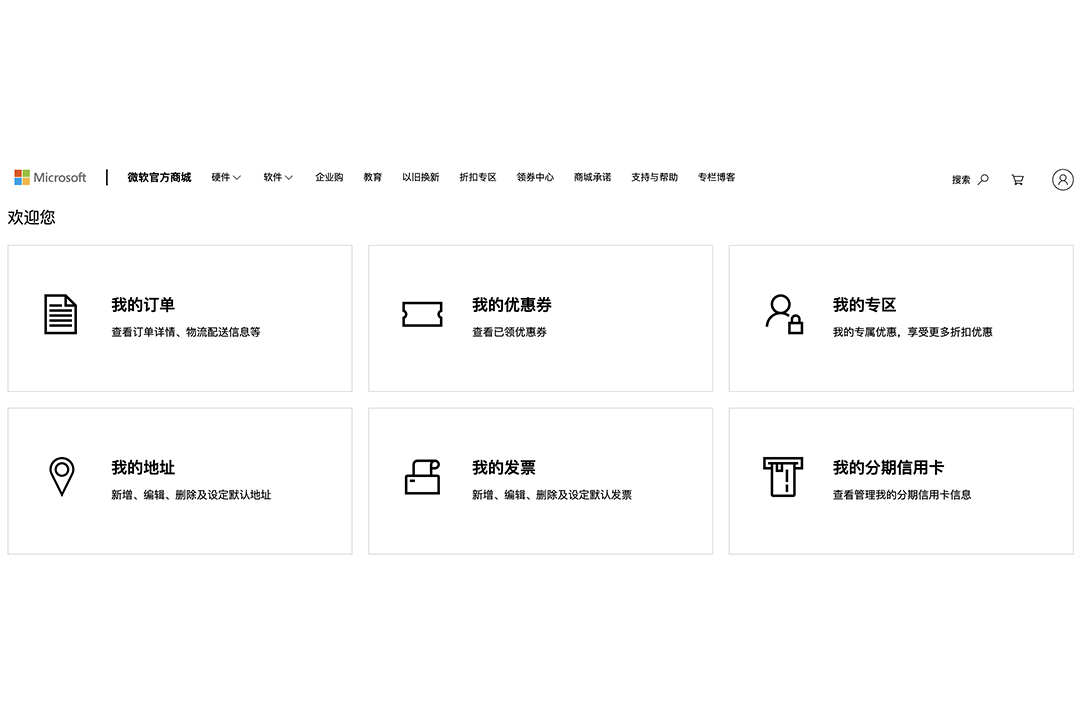Open the shopping cart icon
The height and width of the screenshot is (720, 1080).
tap(1017, 179)
